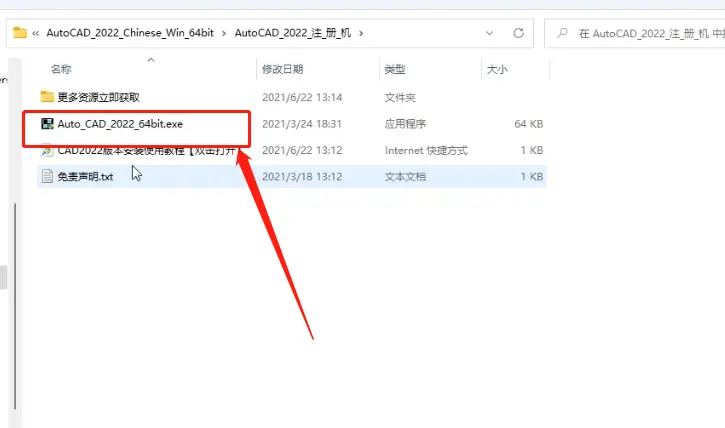Click size cell 64 KB

point(528,124)
